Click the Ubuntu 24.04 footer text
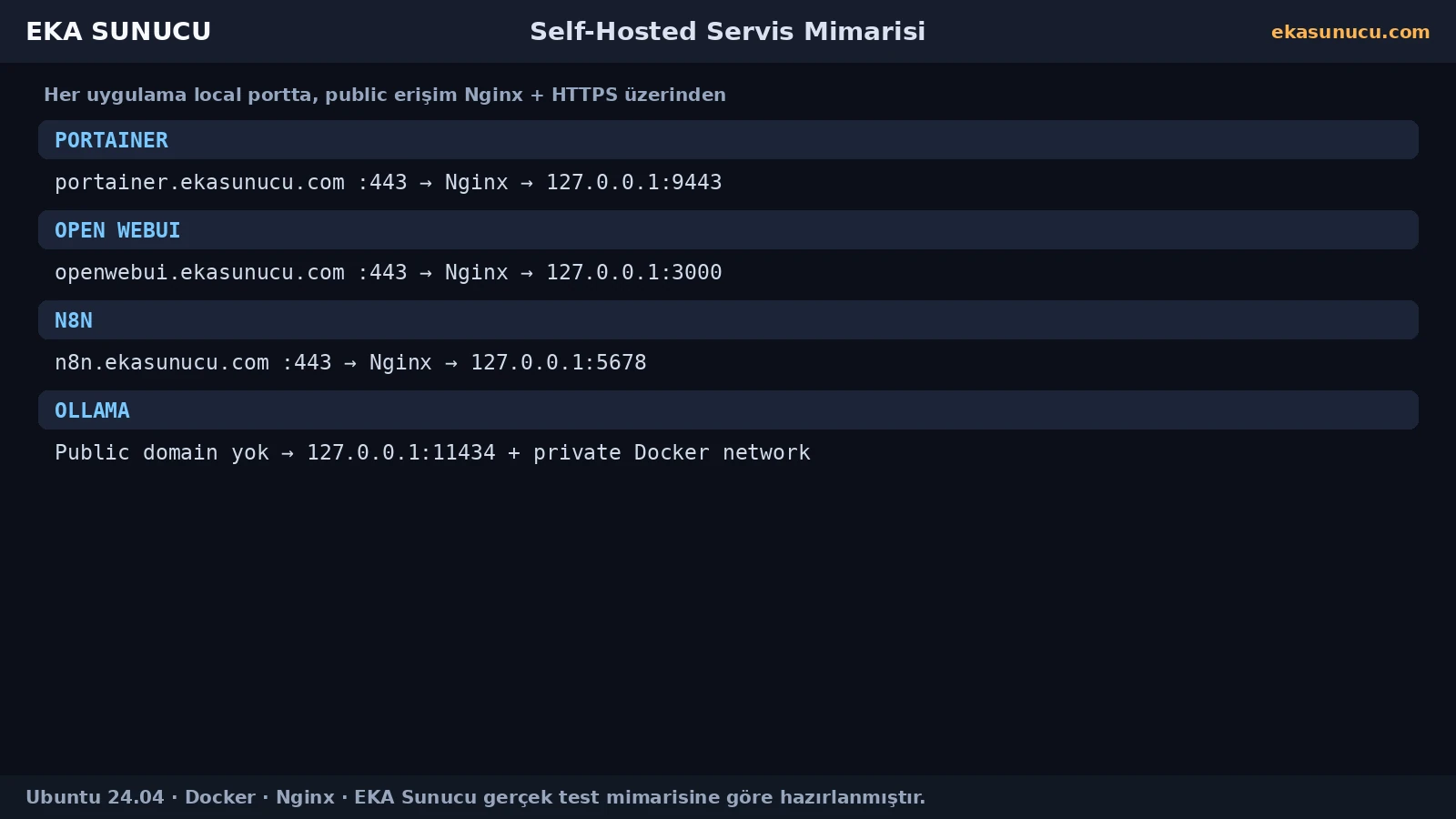 click(95, 797)
